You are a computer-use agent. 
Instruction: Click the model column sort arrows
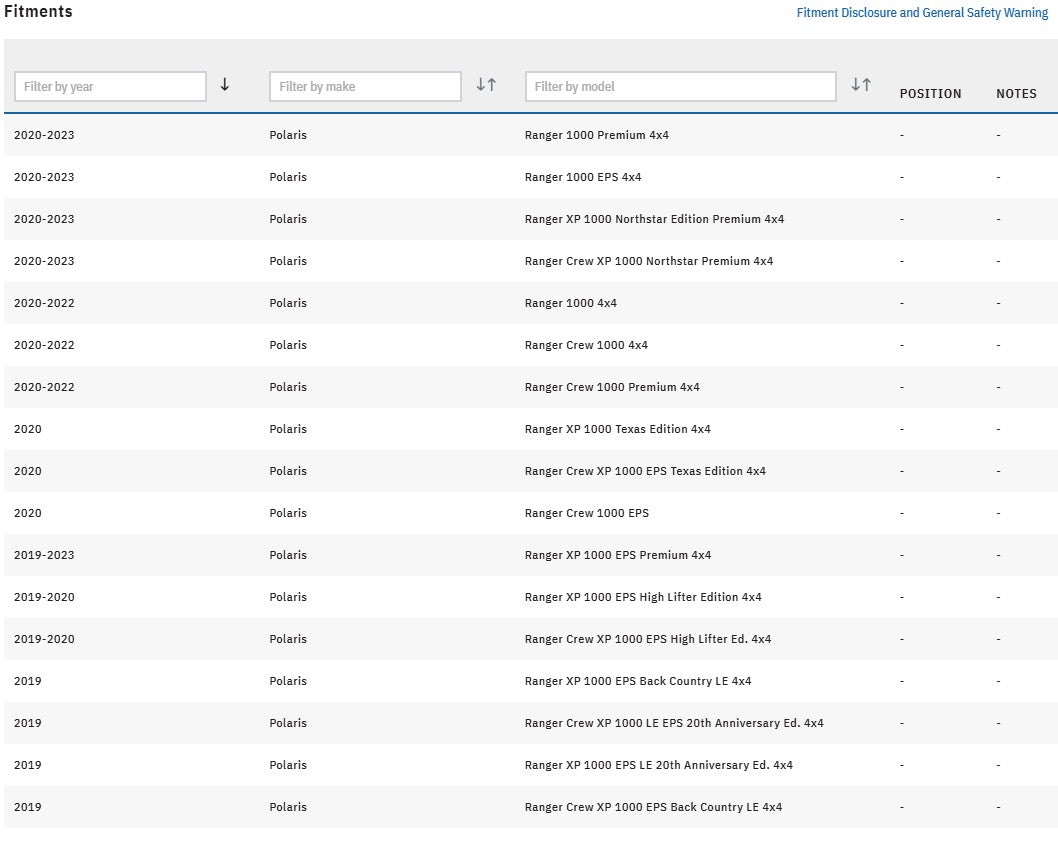(861, 85)
